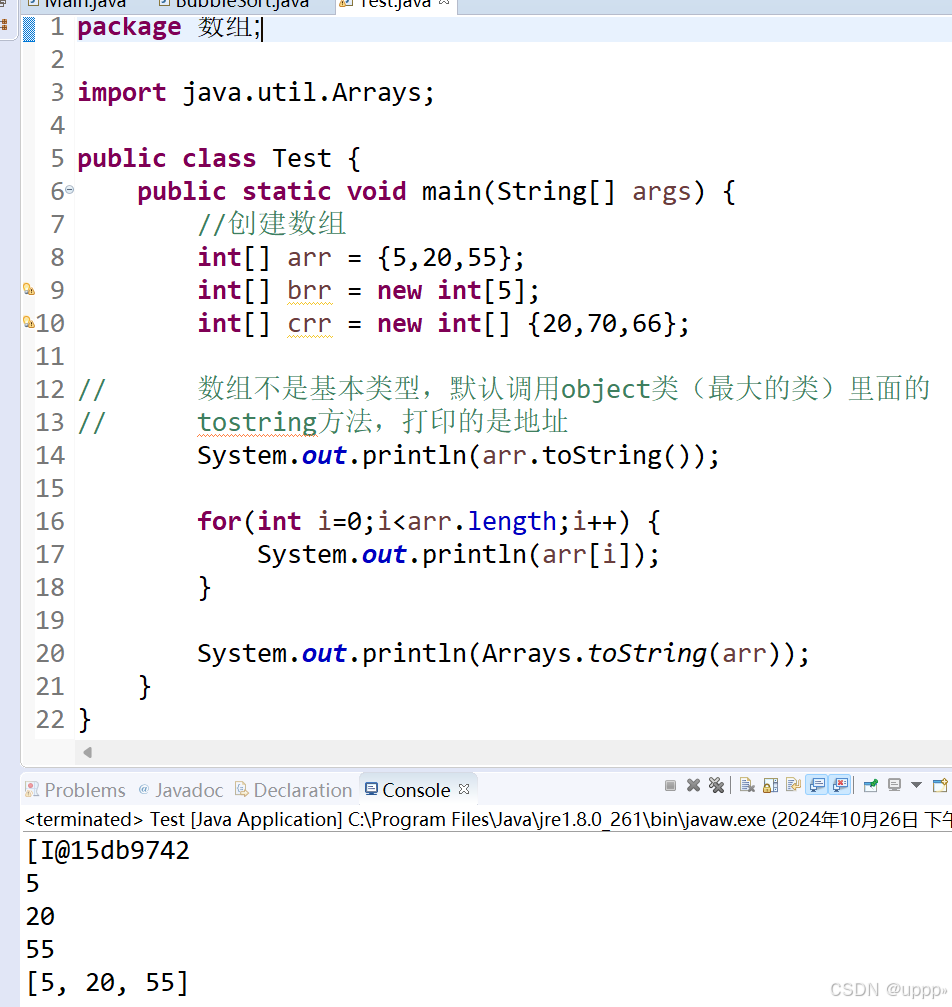952x1007 pixels.
Task: Click the Display Selected Console monitor icon
Action: click(x=894, y=785)
